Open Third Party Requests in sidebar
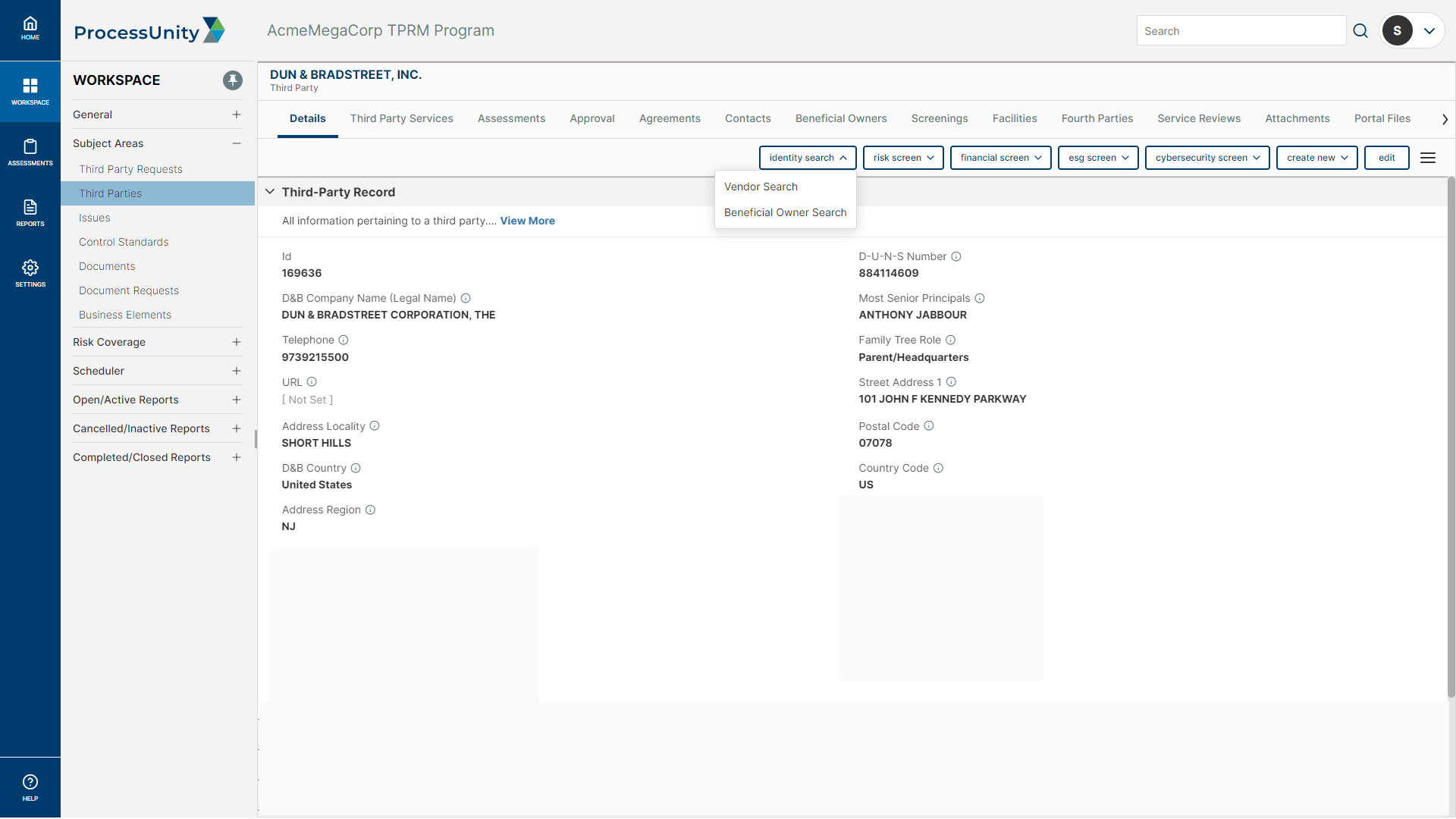This screenshot has height=819, width=1456. tap(130, 169)
